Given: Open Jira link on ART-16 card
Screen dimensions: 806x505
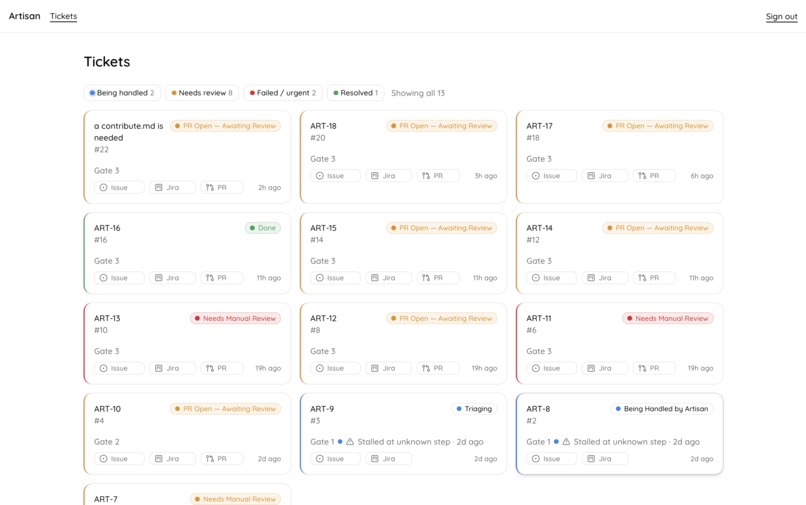Looking at the screenshot, I should (173, 278).
